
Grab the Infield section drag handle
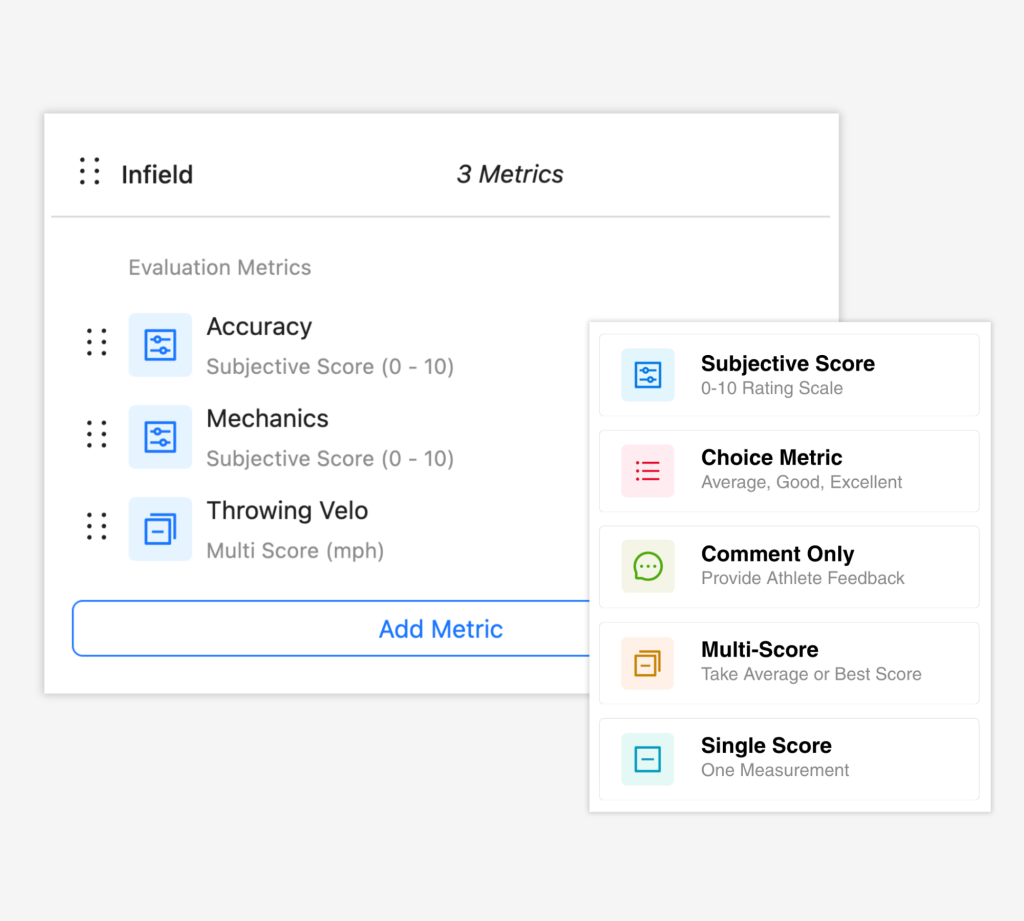pyautogui.click(x=90, y=172)
